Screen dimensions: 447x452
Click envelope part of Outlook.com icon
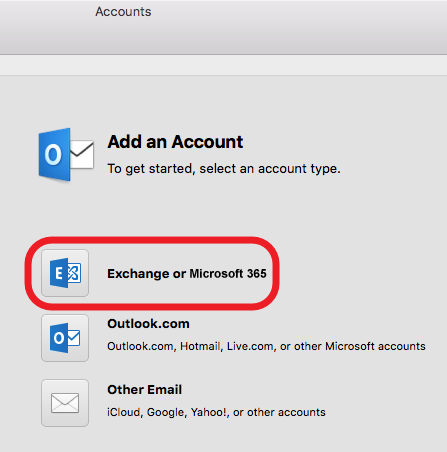[73, 338]
